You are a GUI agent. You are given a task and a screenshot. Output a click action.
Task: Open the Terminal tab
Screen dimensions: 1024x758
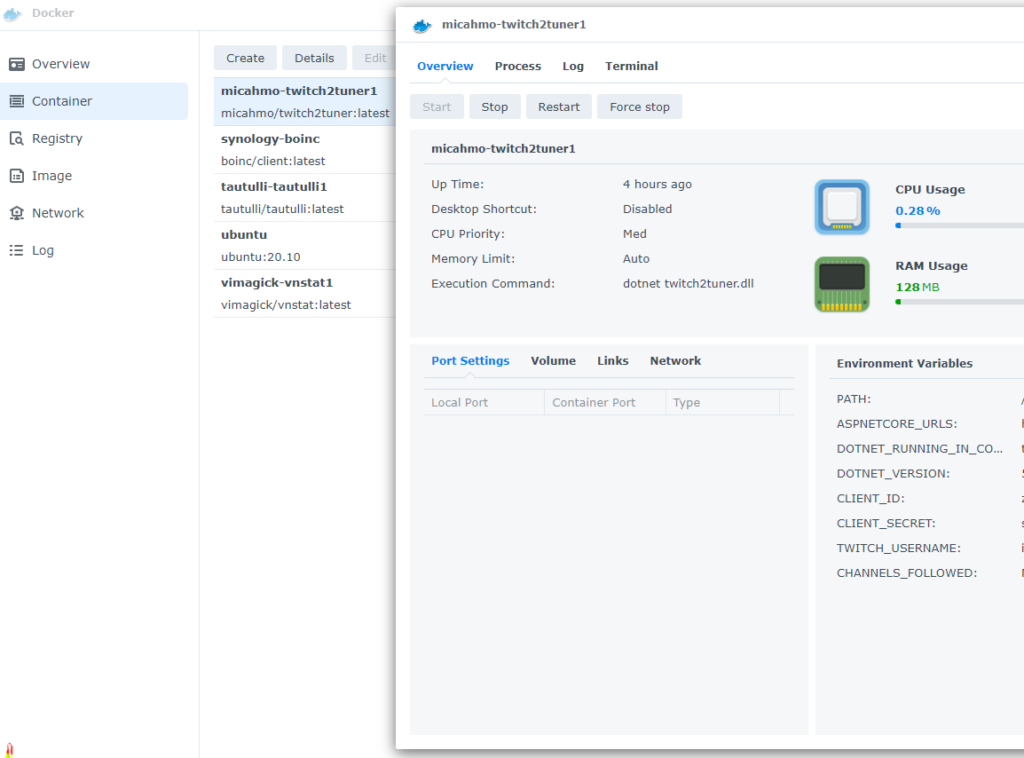(632, 66)
